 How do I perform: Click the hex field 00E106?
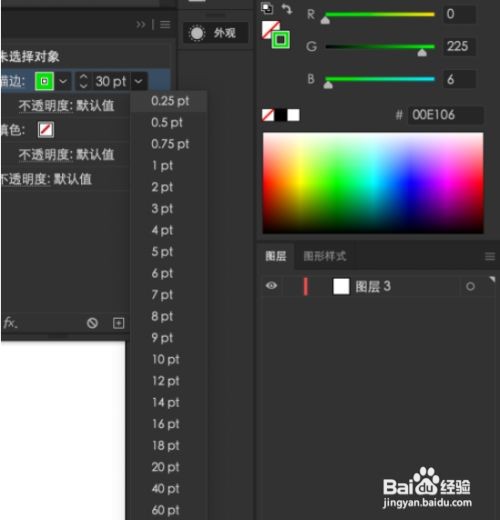tap(445, 115)
